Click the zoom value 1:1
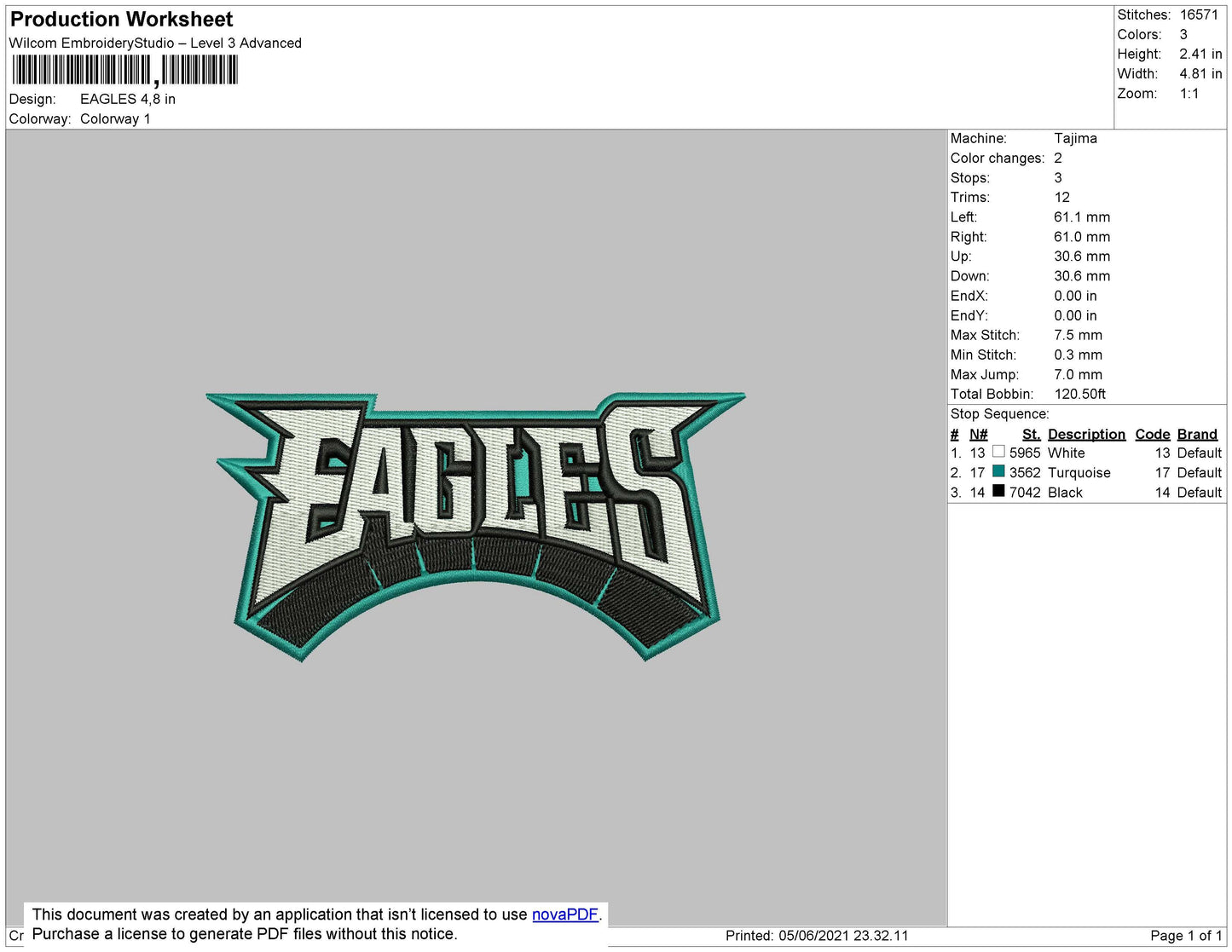 click(1189, 94)
